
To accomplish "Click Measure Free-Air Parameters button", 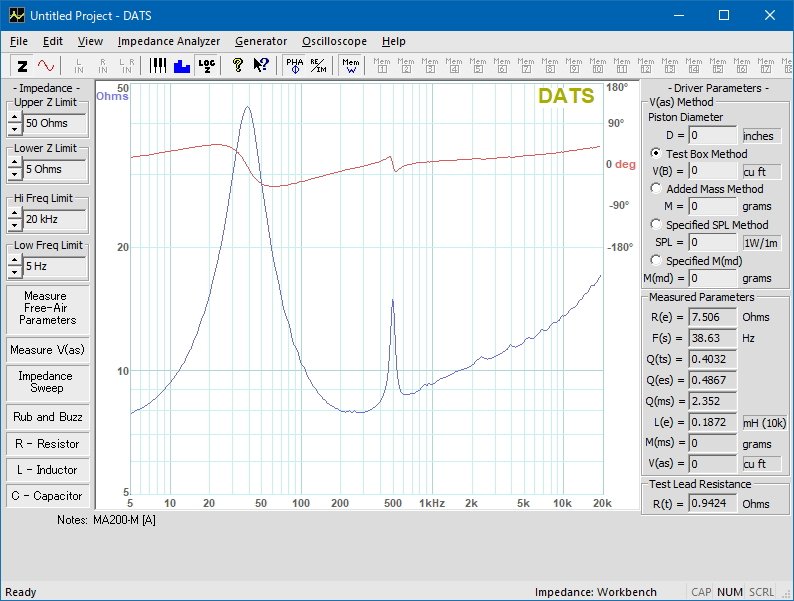I will coord(48,308).
